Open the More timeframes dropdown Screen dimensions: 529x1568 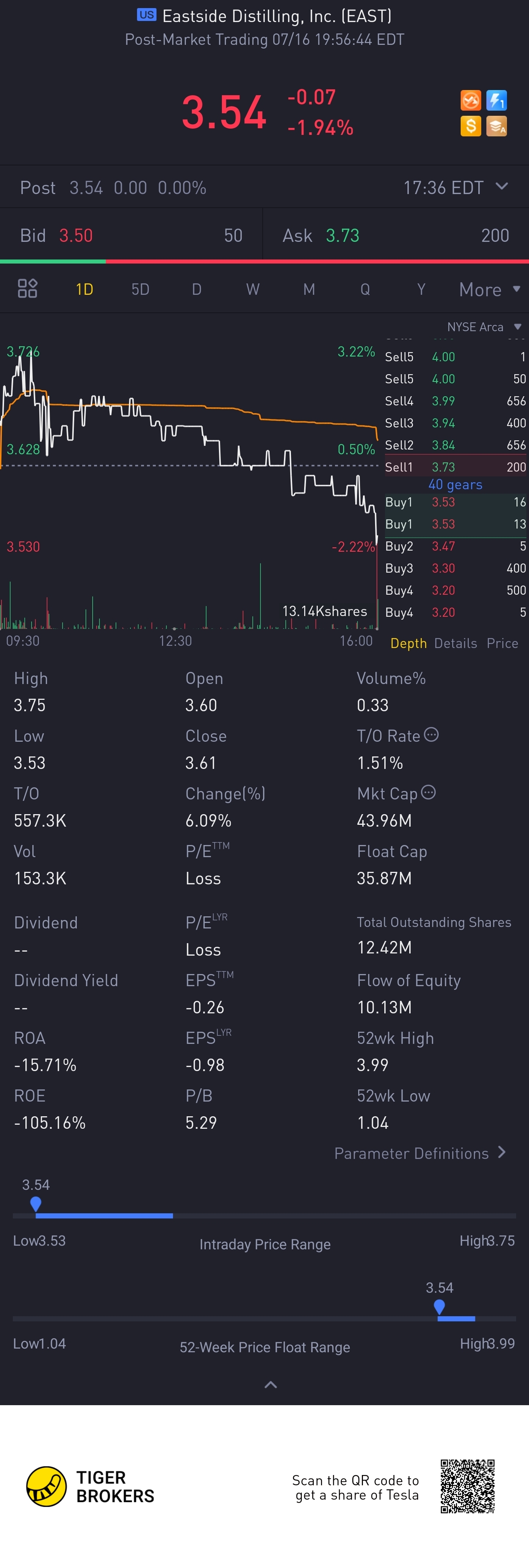[x=489, y=289]
